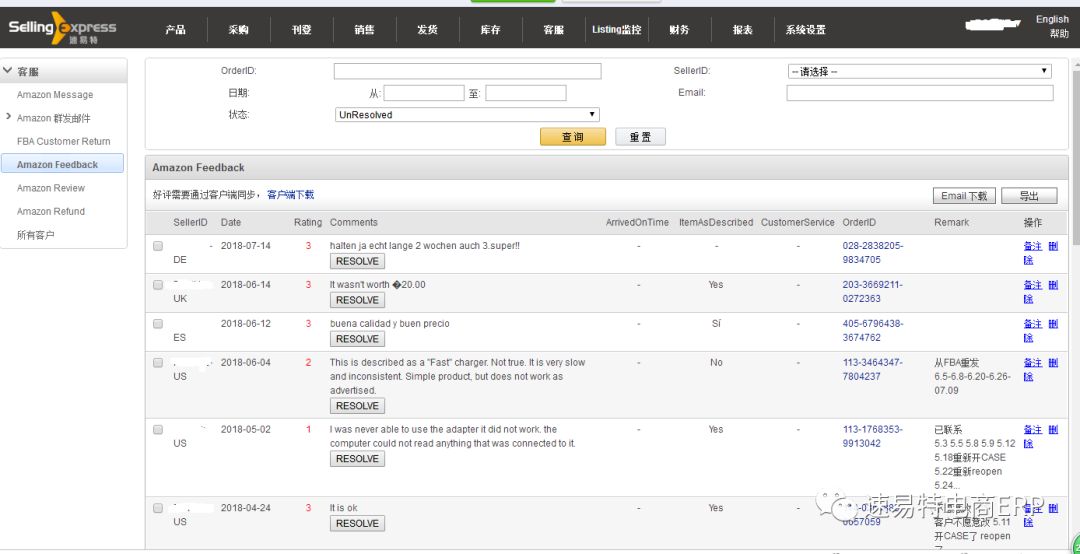
Task: Open the 帮助 help link
Action: coord(1059,34)
